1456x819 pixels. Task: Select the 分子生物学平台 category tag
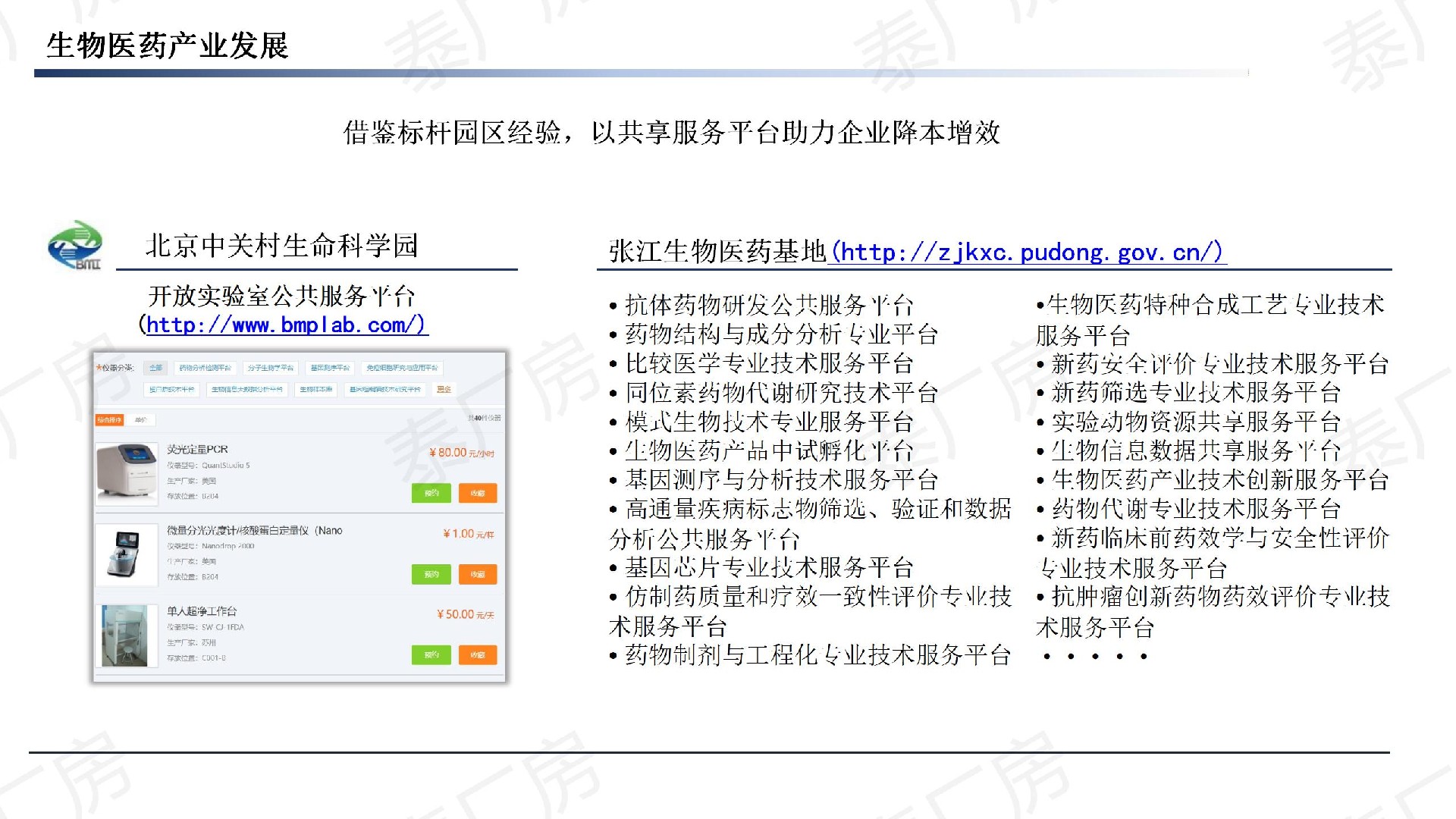coord(271,368)
